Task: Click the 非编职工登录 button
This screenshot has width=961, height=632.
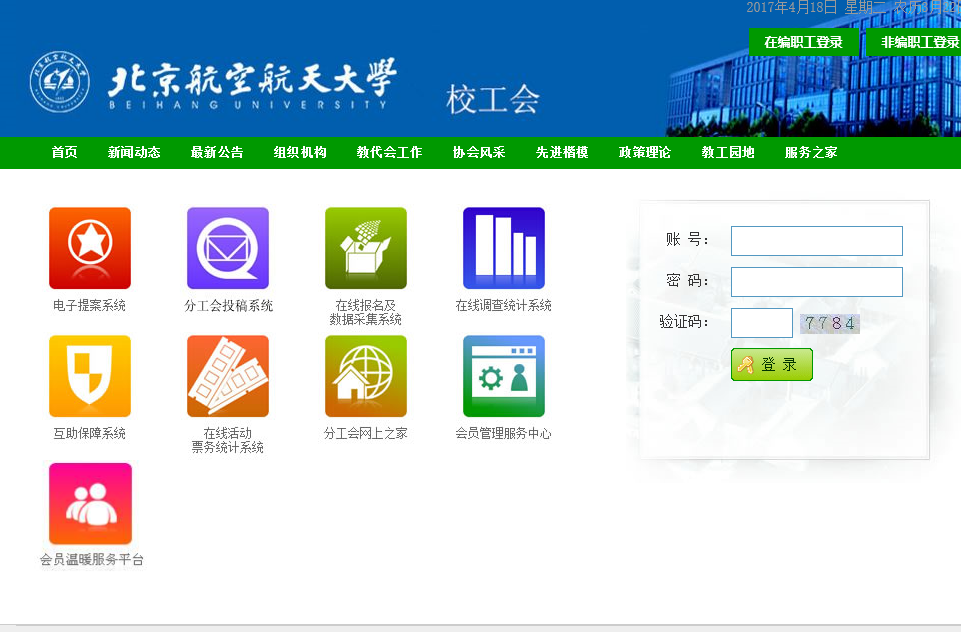Action: 919,42
